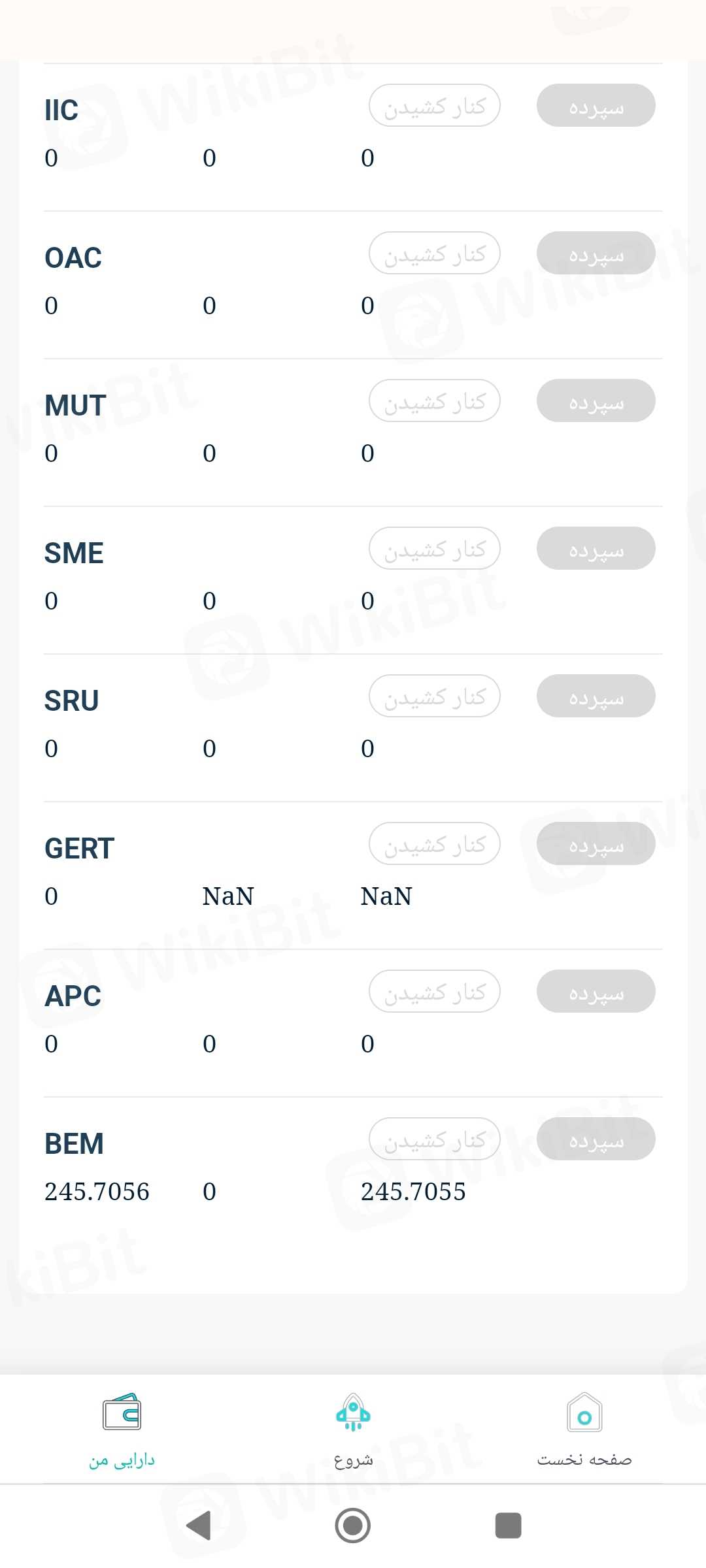Click the APC withdraw button
The image size is (706, 1568).
click(x=435, y=992)
